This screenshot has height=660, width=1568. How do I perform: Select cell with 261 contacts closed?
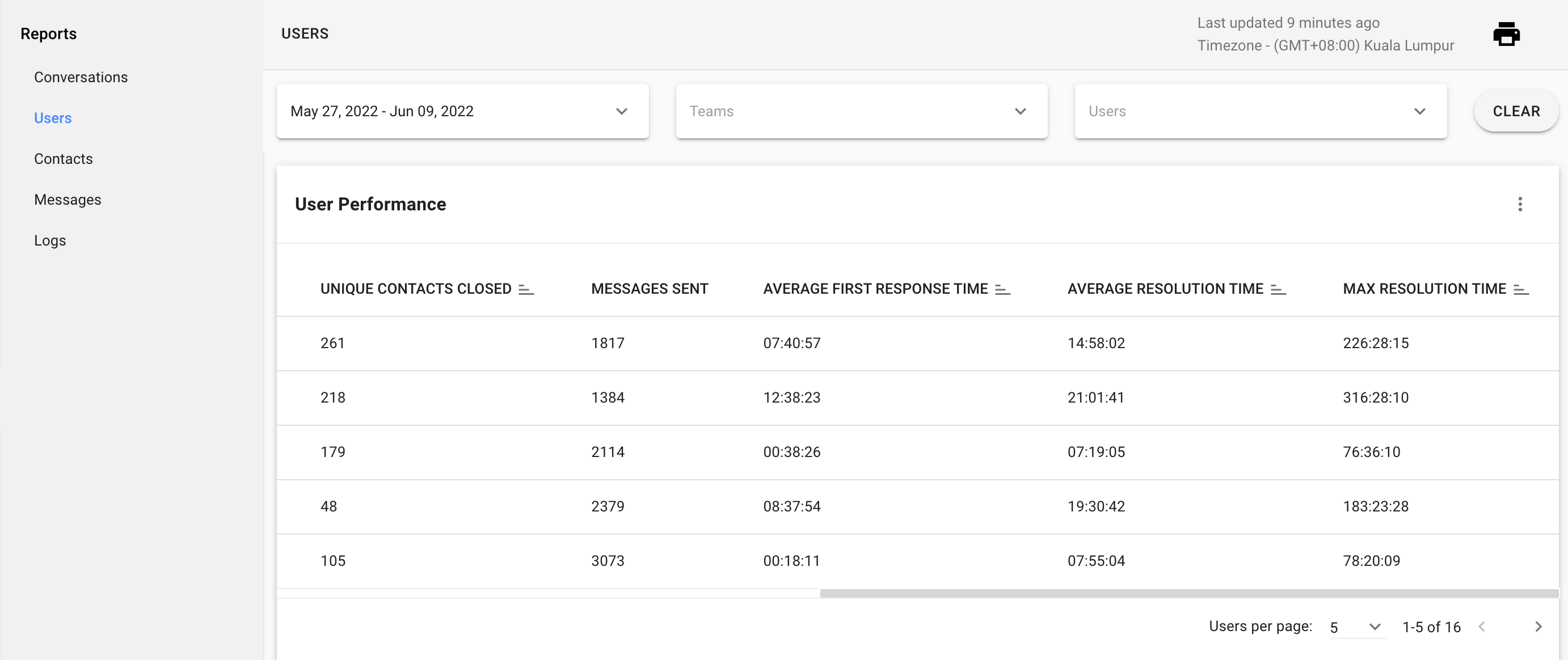coord(332,343)
